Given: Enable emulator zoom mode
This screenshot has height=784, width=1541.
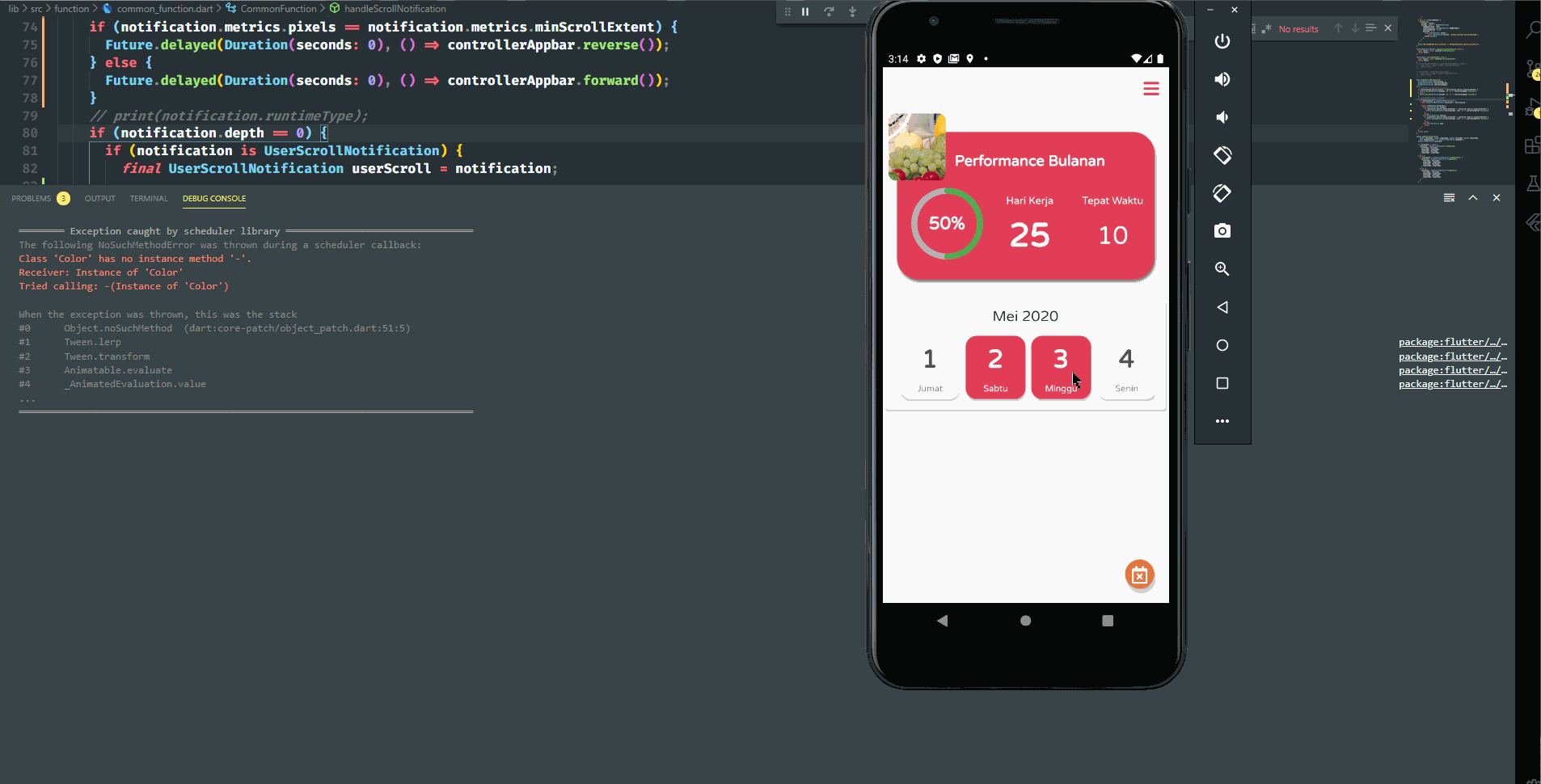Looking at the screenshot, I should pos(1222,269).
